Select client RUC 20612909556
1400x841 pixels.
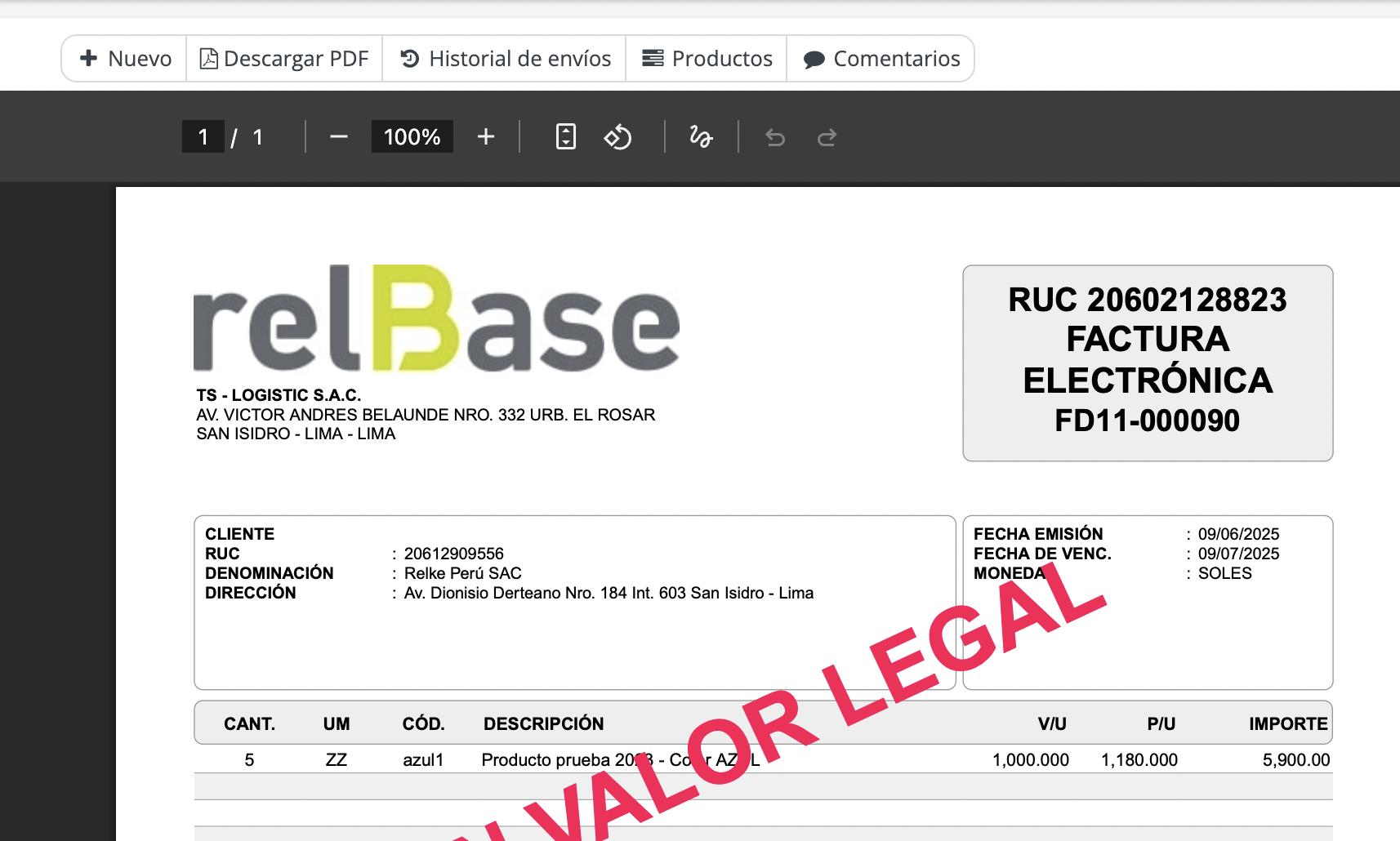tap(454, 554)
